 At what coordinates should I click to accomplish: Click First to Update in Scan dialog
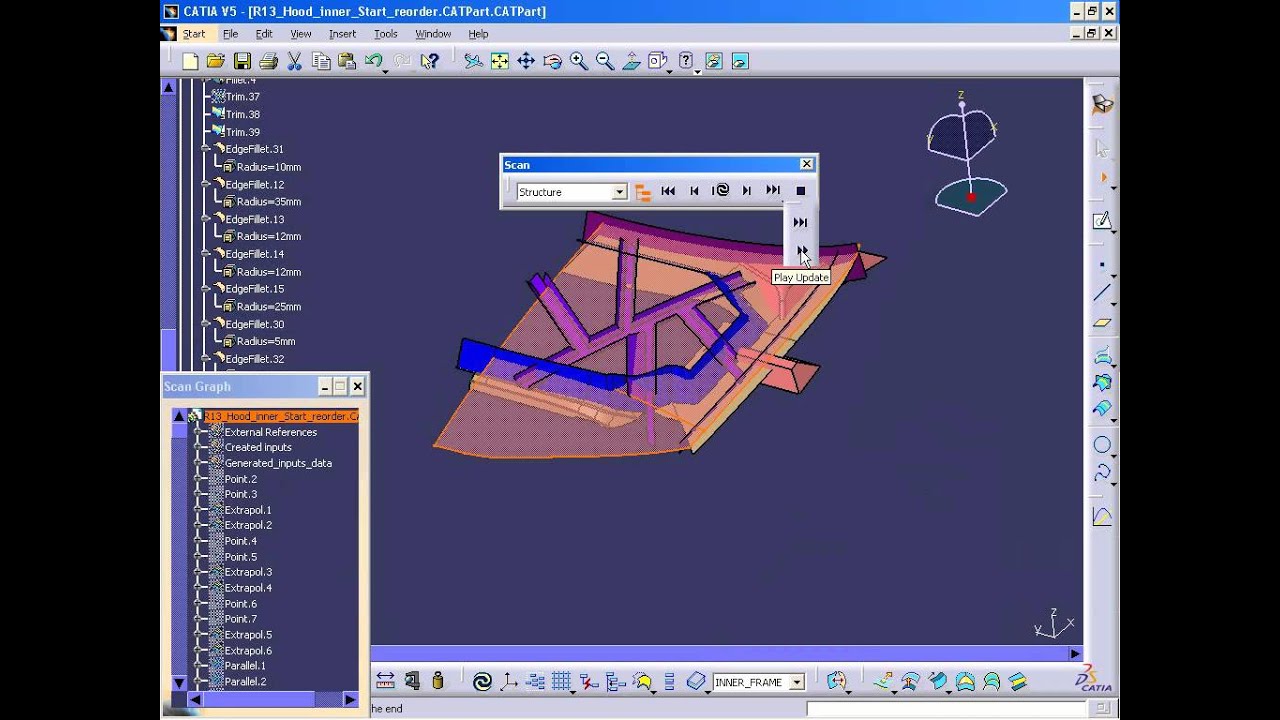668,191
